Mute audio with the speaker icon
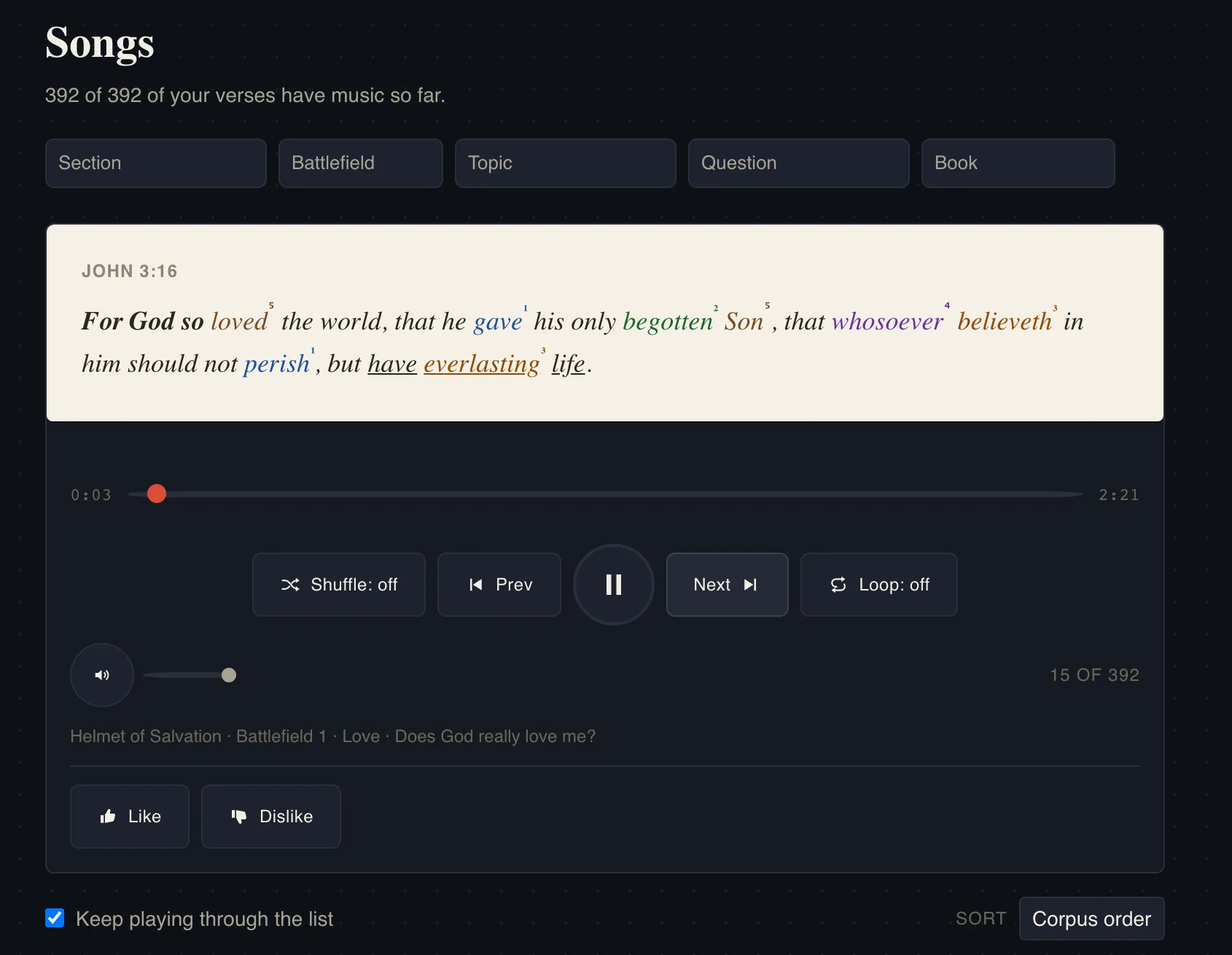 pyautogui.click(x=102, y=675)
